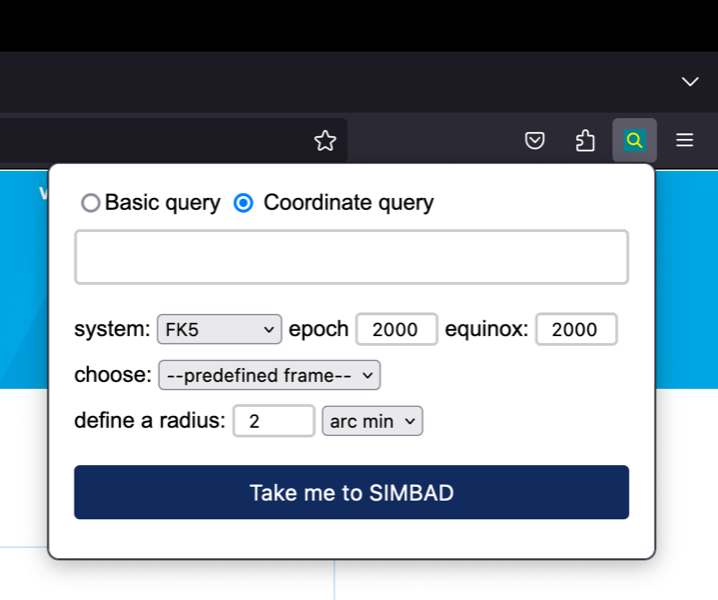Bookmark this page with the star icon
Image resolution: width=718 pixels, height=600 pixels.
325,140
